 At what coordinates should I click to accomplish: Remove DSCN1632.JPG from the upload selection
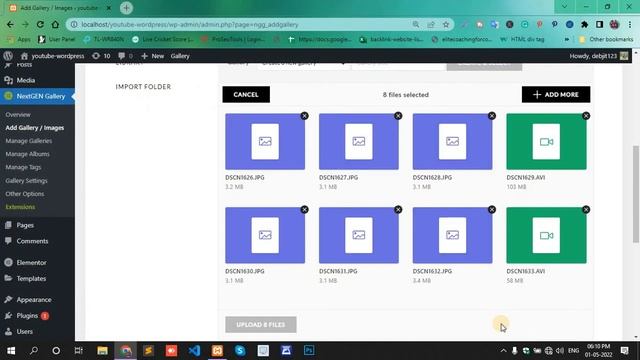492,209
